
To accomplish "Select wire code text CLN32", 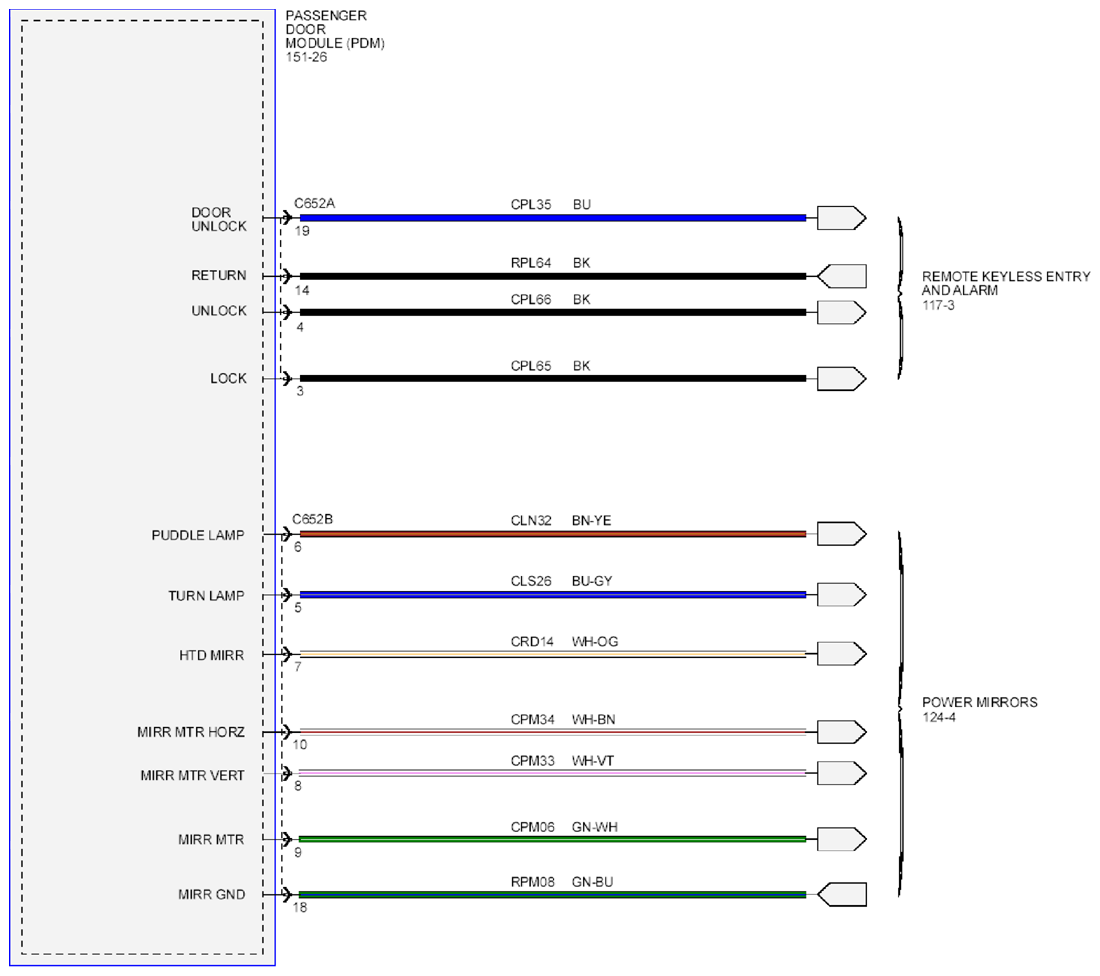I will point(531,521).
